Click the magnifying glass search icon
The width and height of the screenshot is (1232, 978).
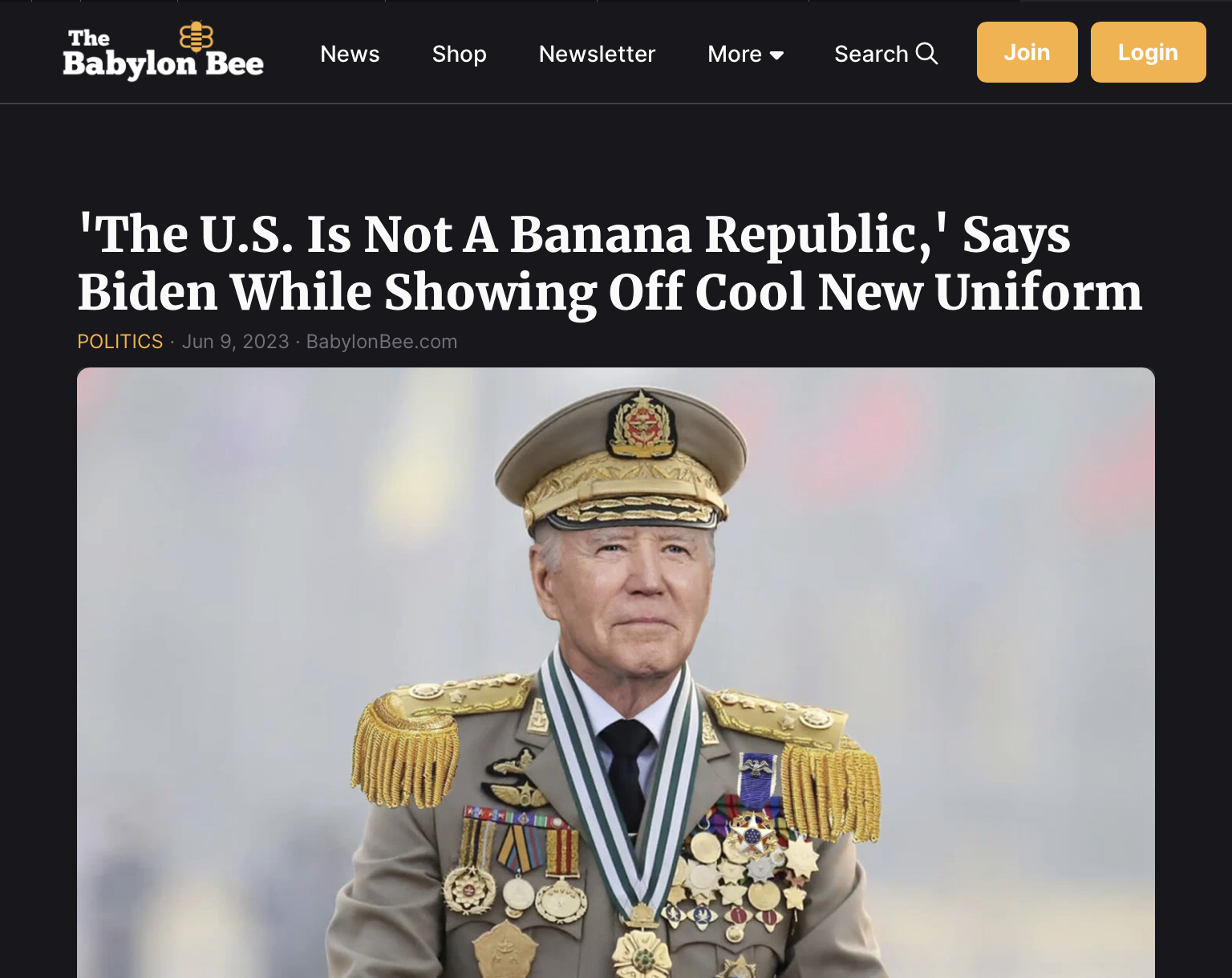(x=927, y=53)
